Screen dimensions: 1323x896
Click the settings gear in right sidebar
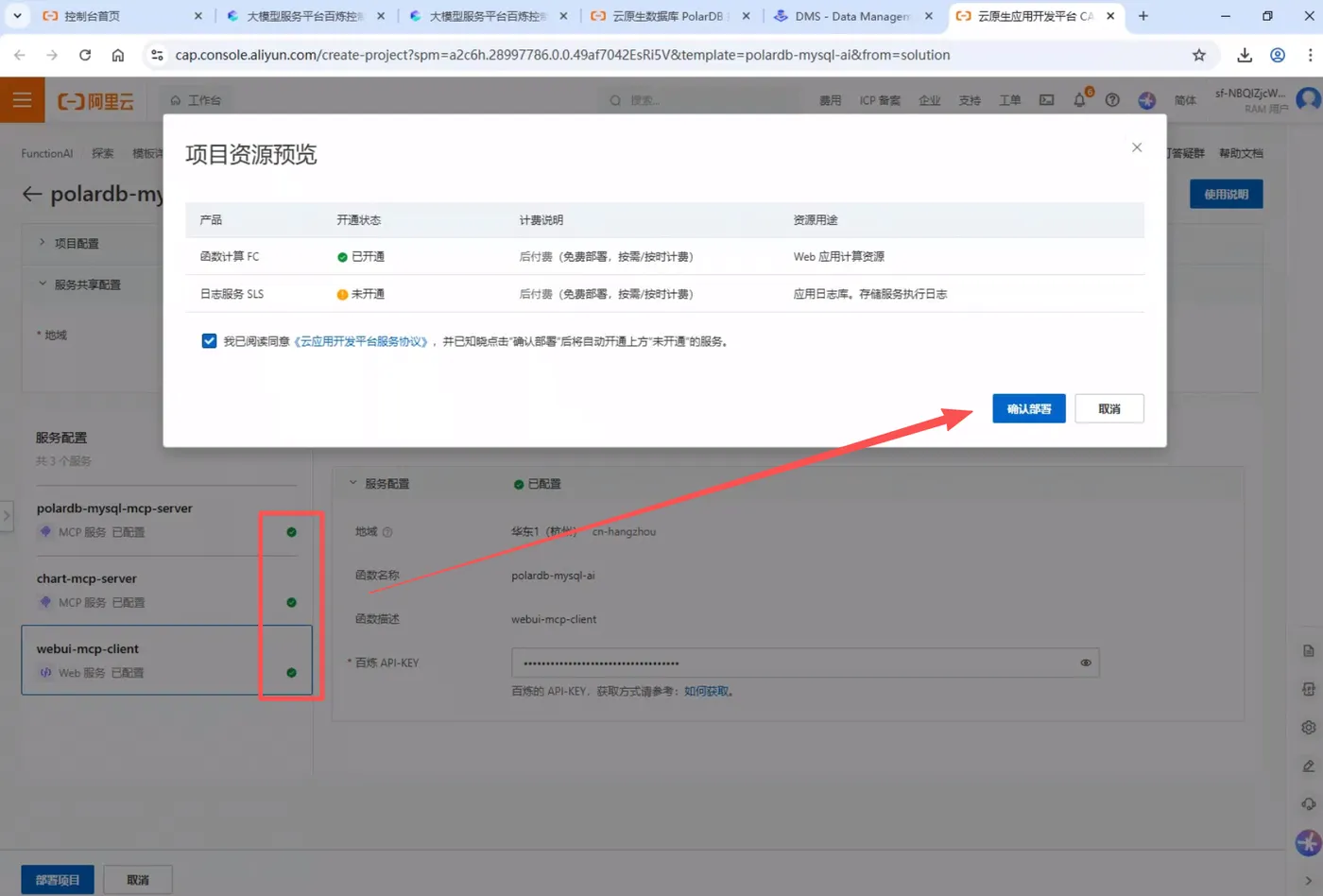tap(1308, 727)
